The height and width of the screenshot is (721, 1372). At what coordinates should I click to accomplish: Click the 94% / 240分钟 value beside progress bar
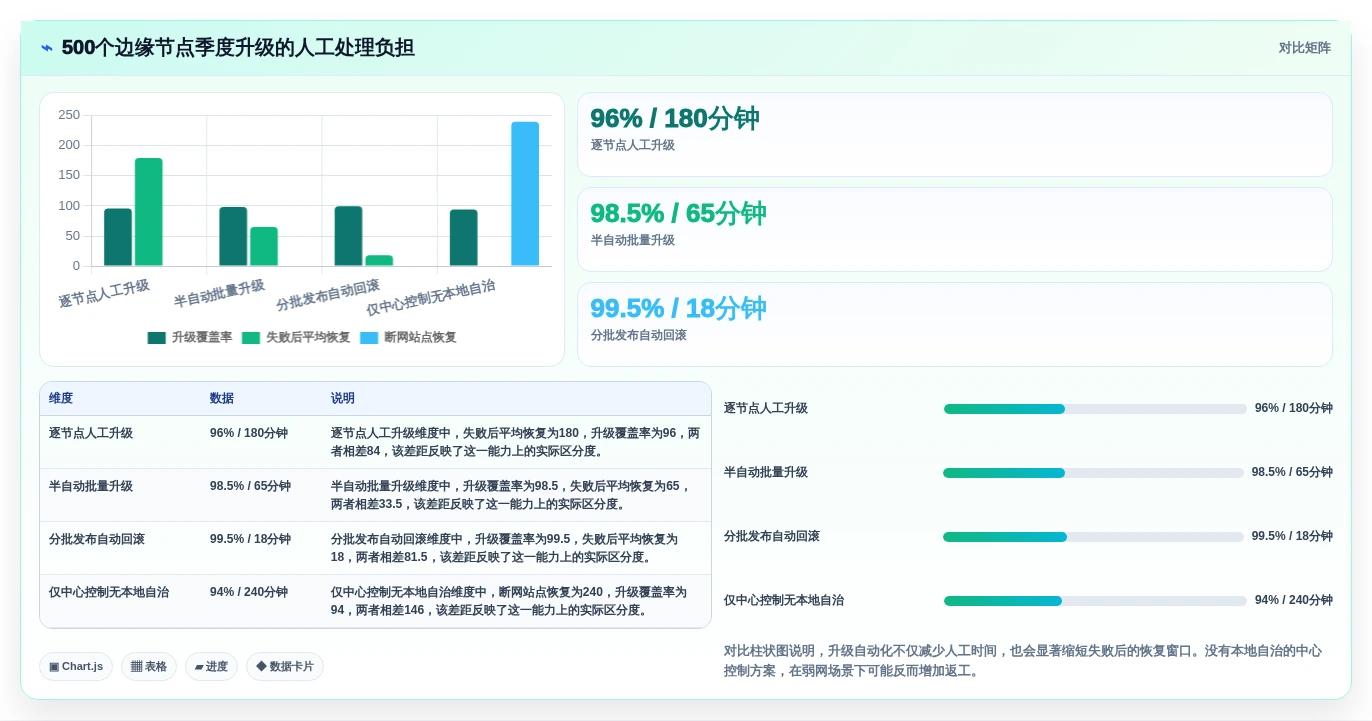(x=1294, y=601)
